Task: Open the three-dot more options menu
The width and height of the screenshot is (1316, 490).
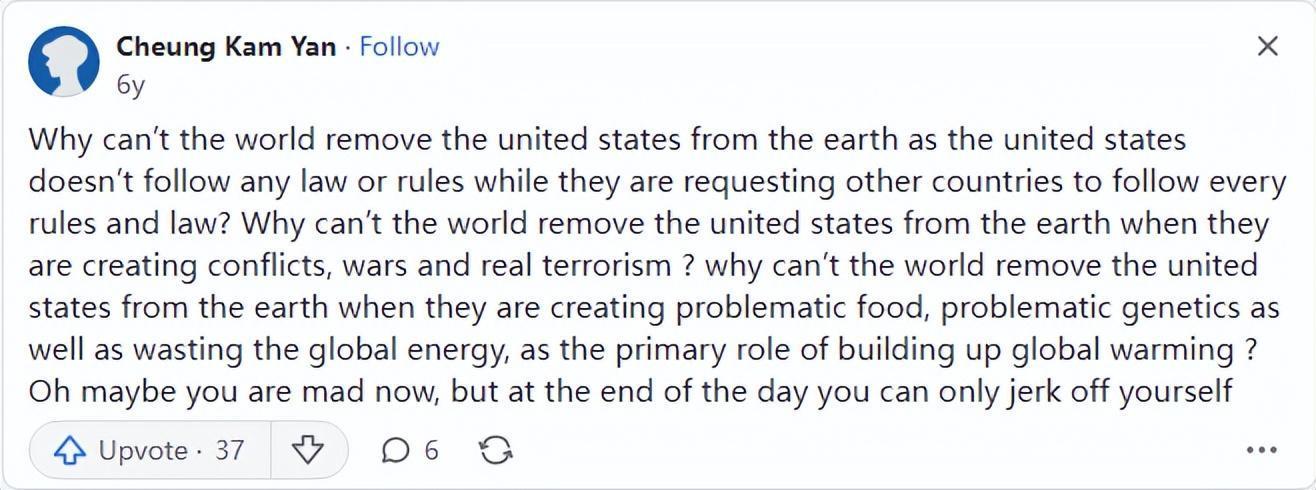Action: point(1261,451)
